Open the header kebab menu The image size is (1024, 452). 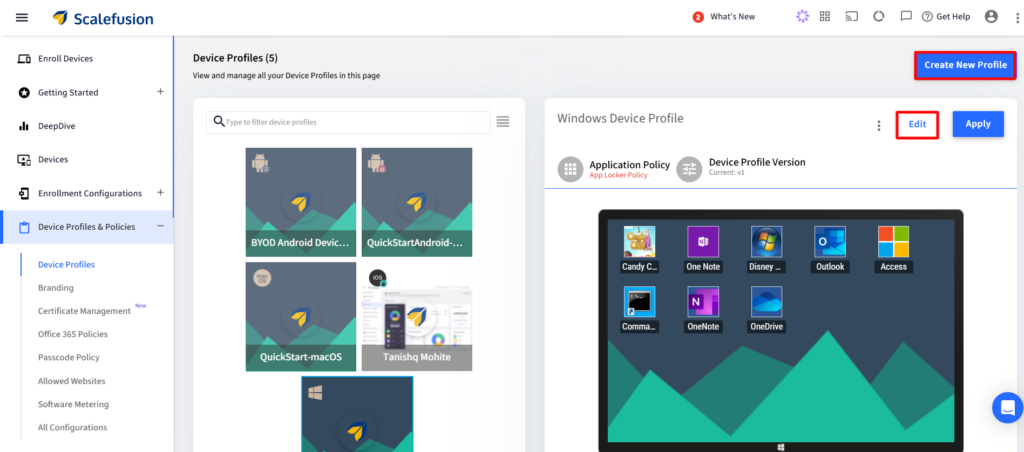[x=1016, y=18]
